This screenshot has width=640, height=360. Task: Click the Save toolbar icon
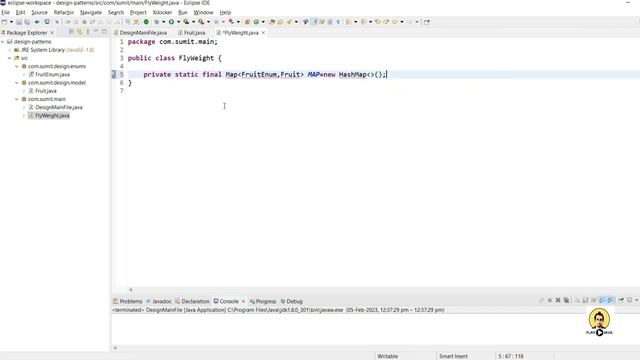[x=19, y=22]
